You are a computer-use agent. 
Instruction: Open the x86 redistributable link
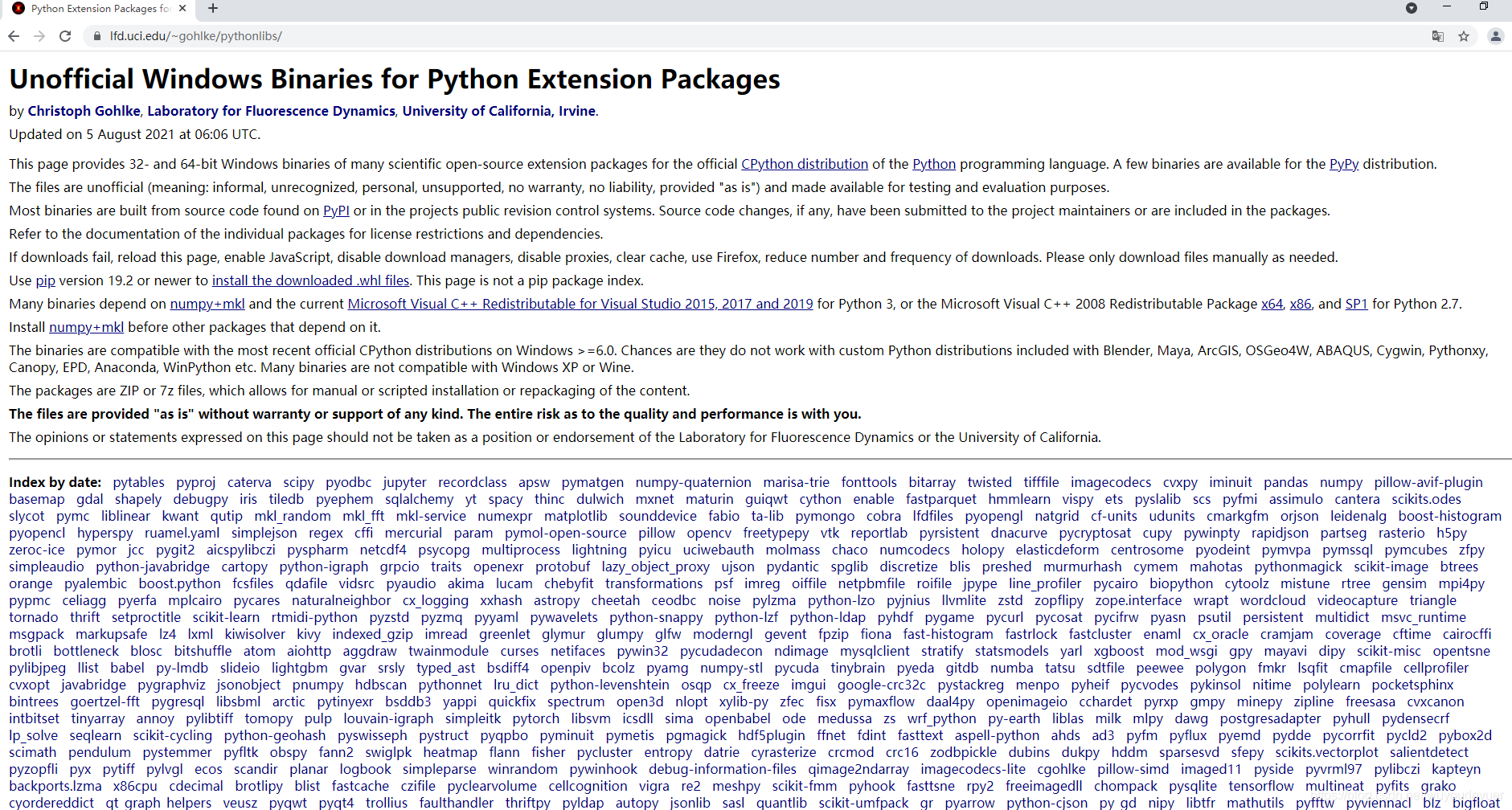pyautogui.click(x=1301, y=304)
